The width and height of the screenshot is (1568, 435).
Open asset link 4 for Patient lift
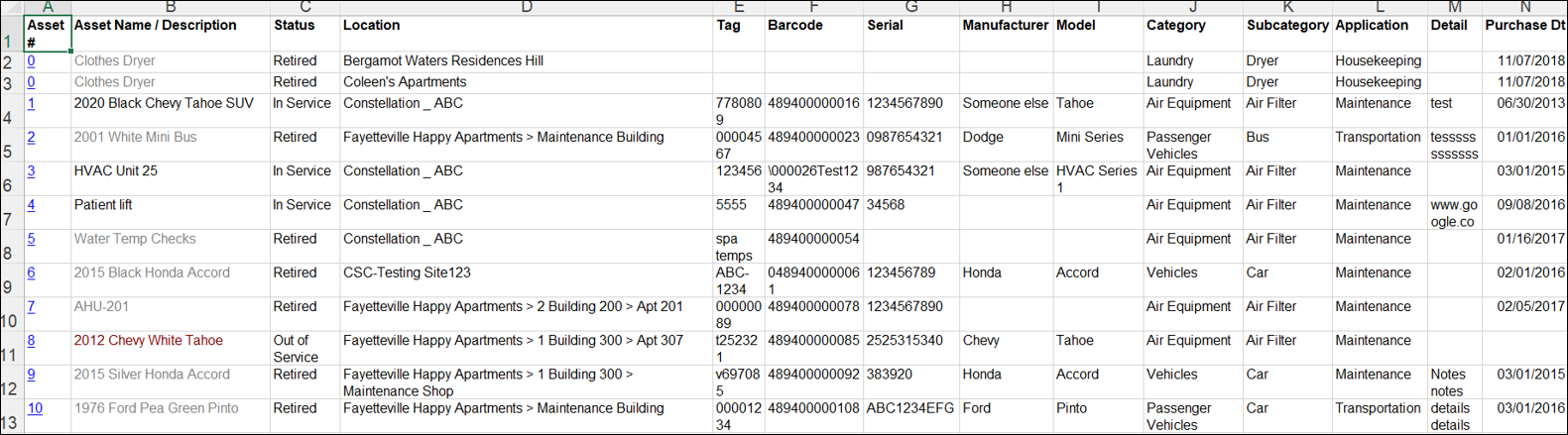(x=31, y=205)
